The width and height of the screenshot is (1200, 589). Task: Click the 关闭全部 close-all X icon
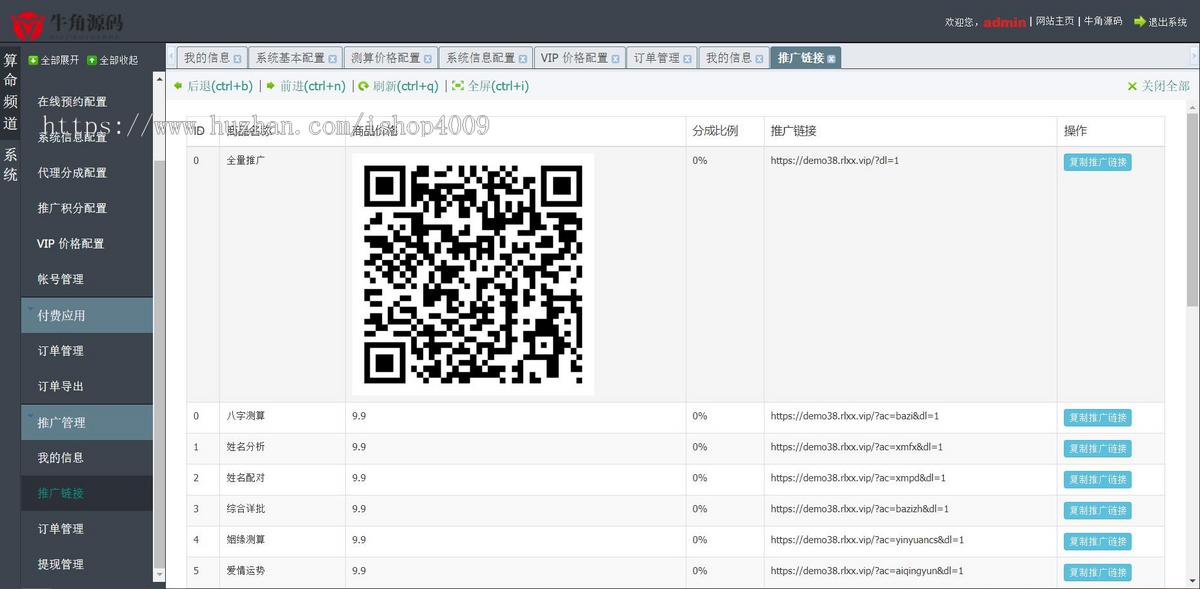click(1132, 87)
